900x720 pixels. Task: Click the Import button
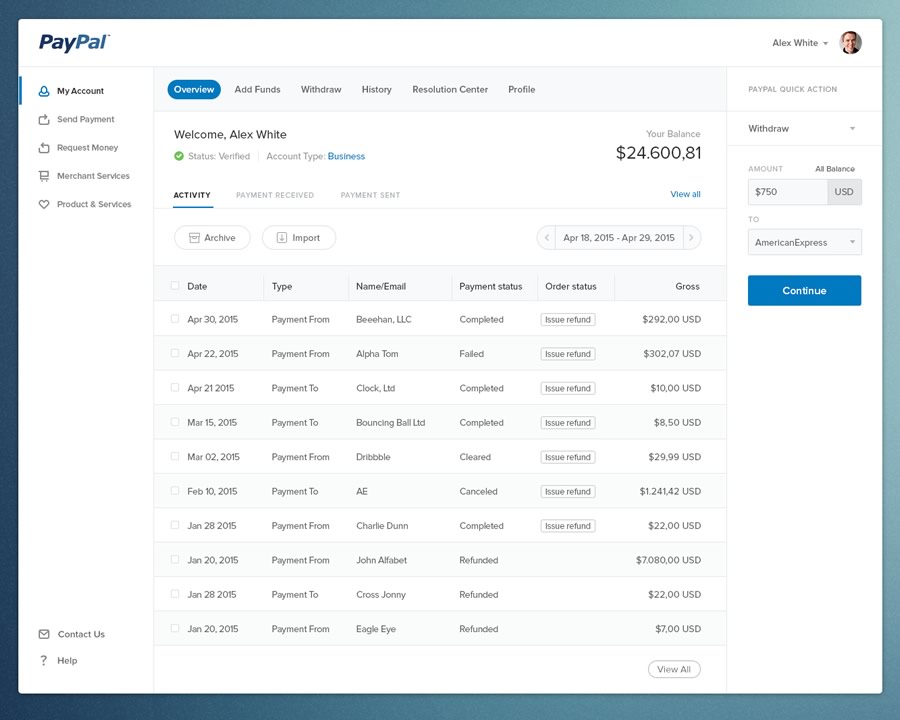299,238
